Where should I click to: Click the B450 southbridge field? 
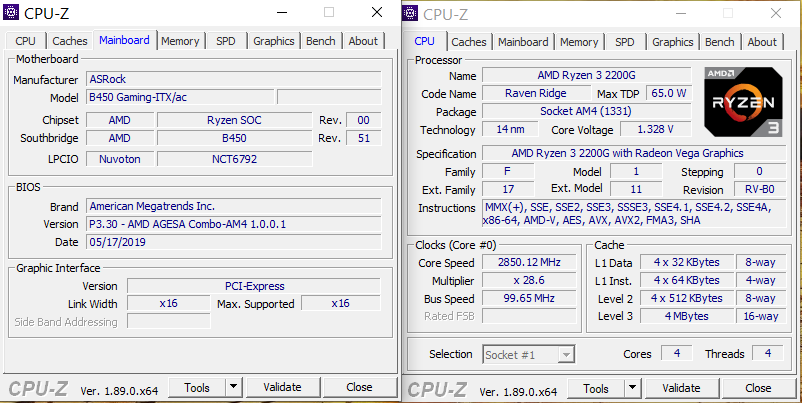coord(234,138)
